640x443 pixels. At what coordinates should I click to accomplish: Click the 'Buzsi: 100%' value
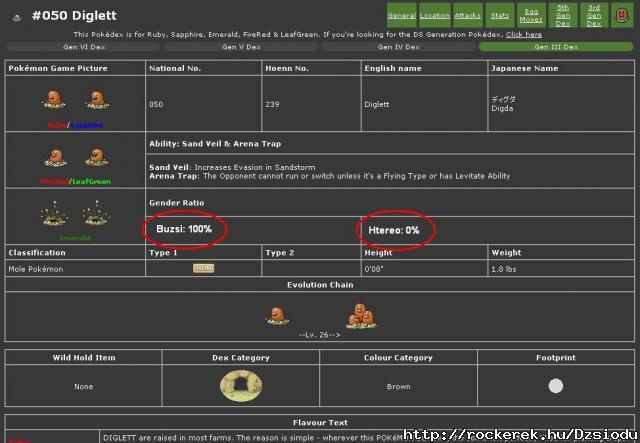pos(184,229)
